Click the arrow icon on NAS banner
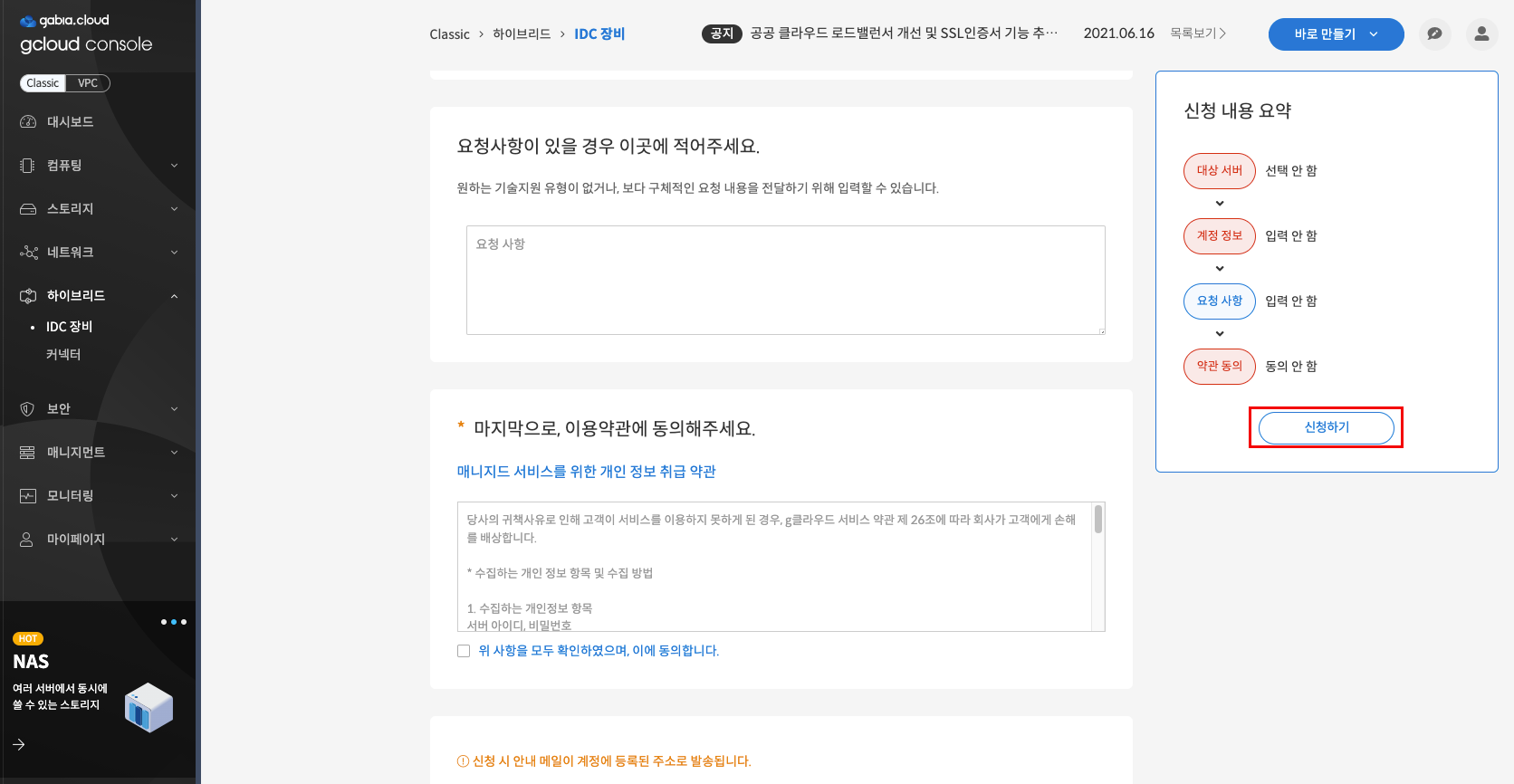Image resolution: width=1514 pixels, height=784 pixels. pyautogui.click(x=19, y=744)
